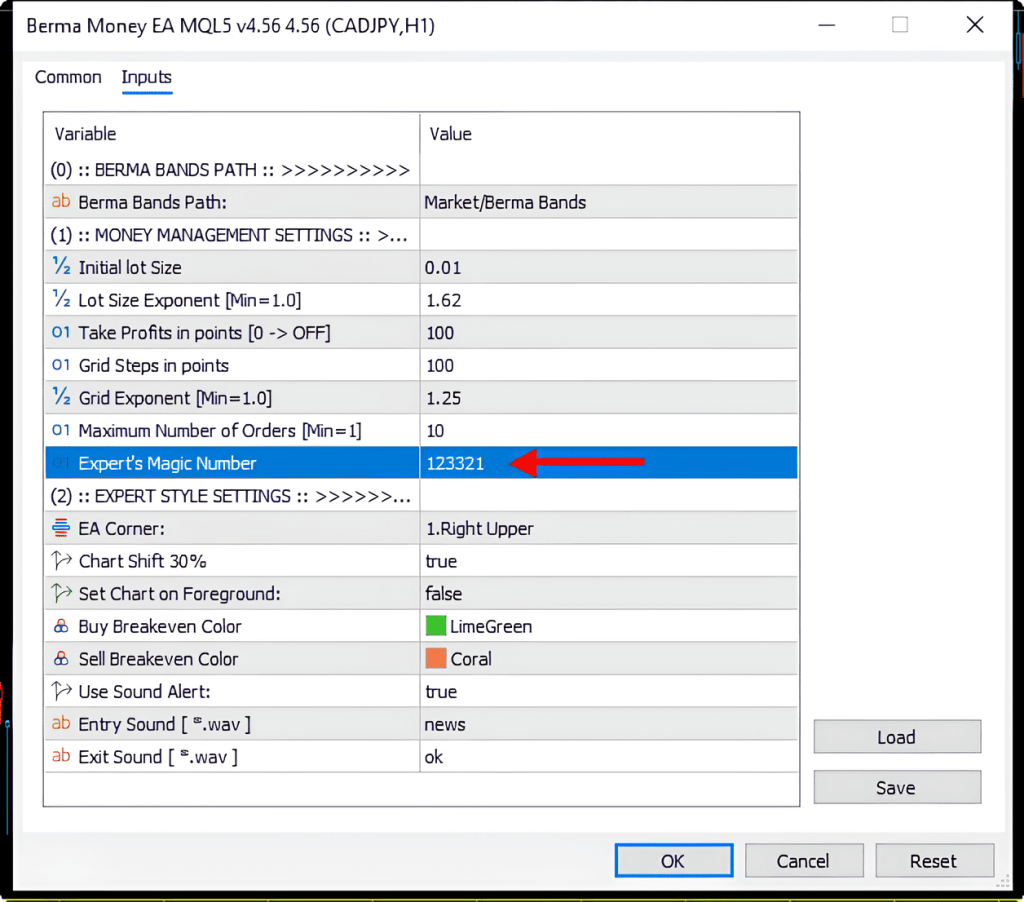The width and height of the screenshot is (1024, 902).
Task: Click the integer icon beside Grid Steps in points
Action: pyautogui.click(x=61, y=365)
